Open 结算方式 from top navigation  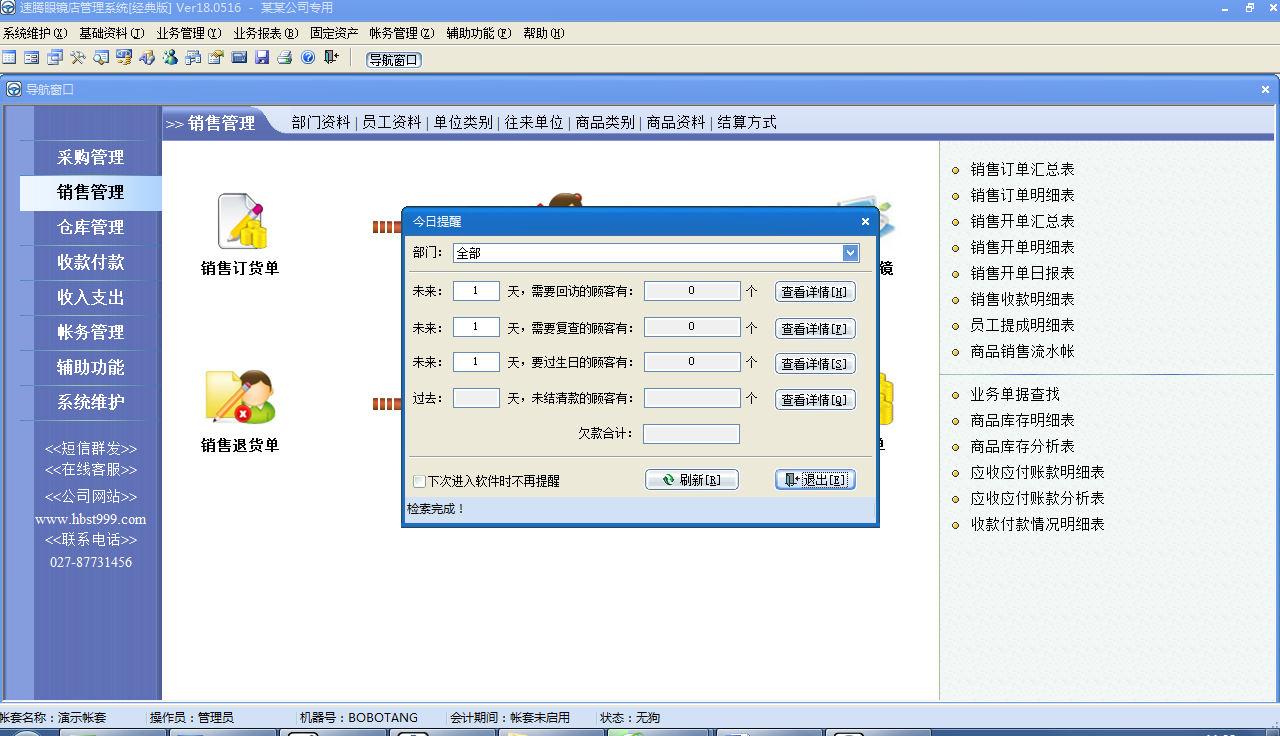[747, 122]
